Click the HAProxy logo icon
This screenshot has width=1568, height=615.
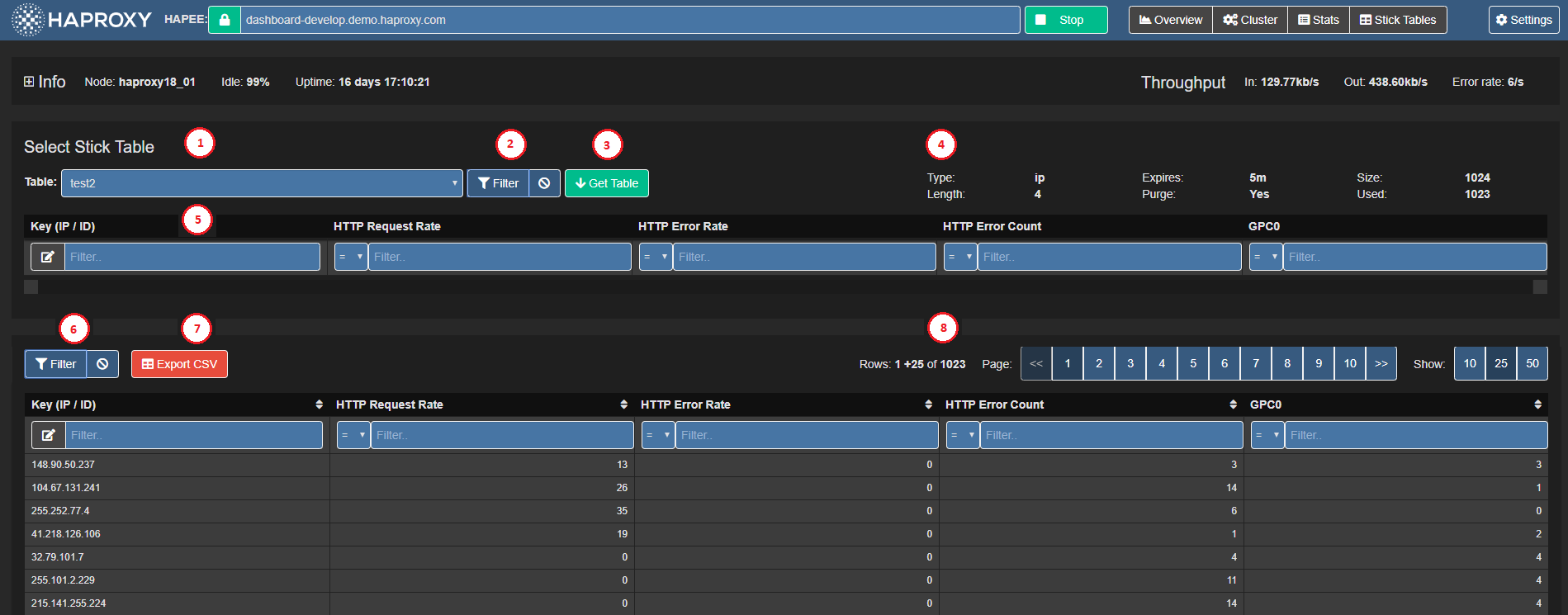tap(27, 20)
